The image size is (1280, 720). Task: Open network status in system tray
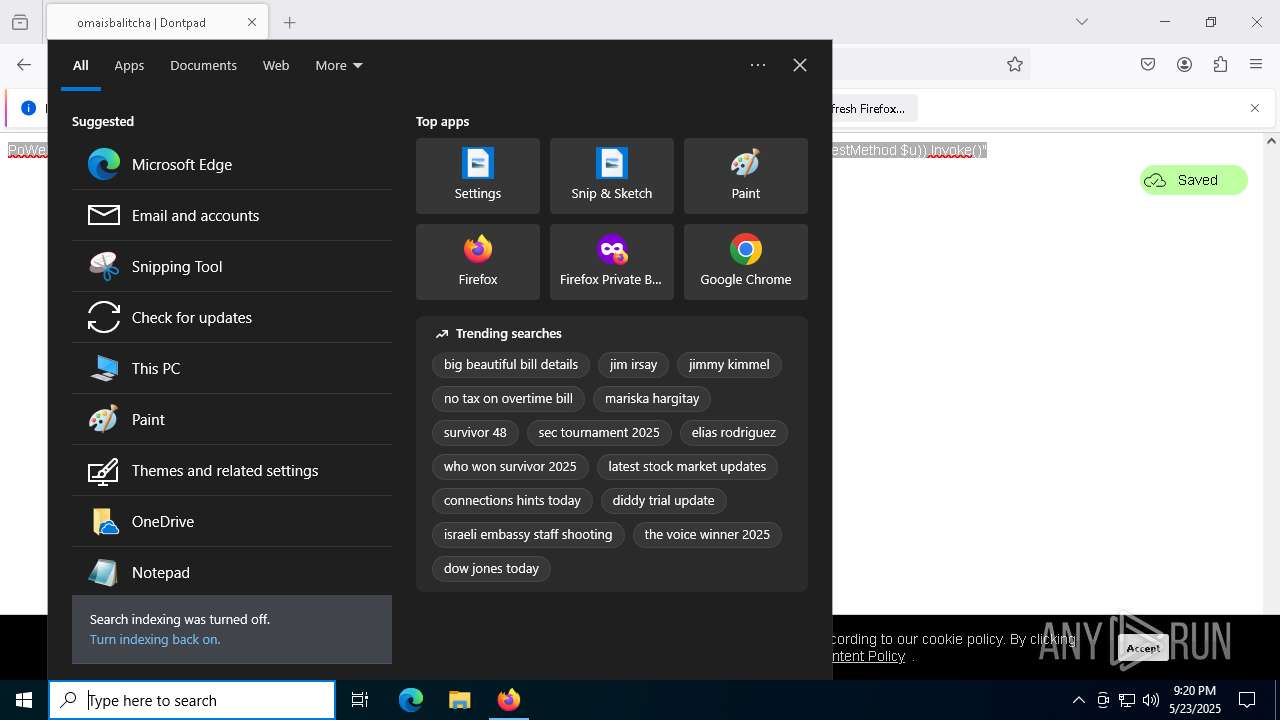pyautogui.click(x=1127, y=700)
